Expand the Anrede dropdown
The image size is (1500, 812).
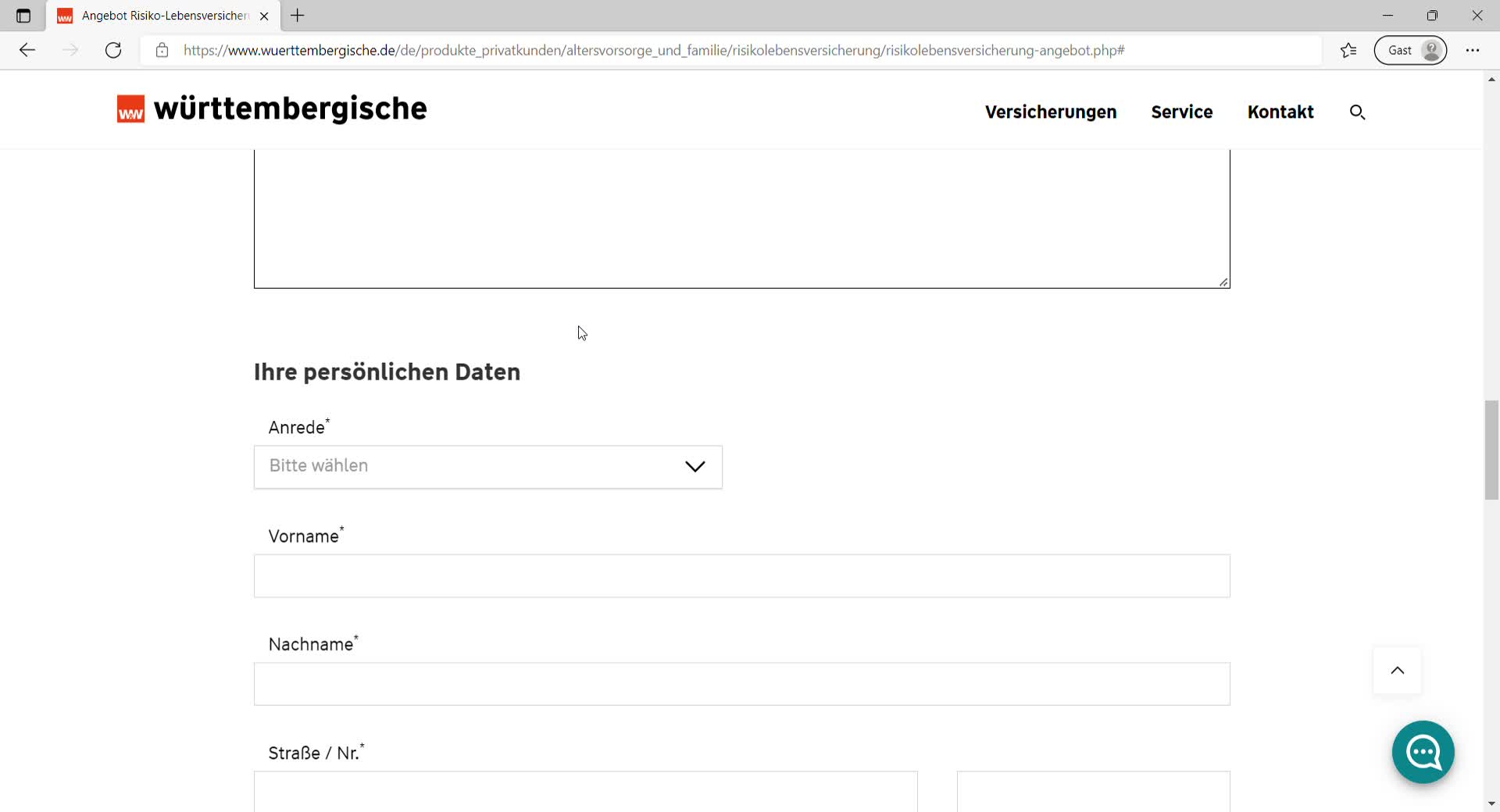click(488, 467)
